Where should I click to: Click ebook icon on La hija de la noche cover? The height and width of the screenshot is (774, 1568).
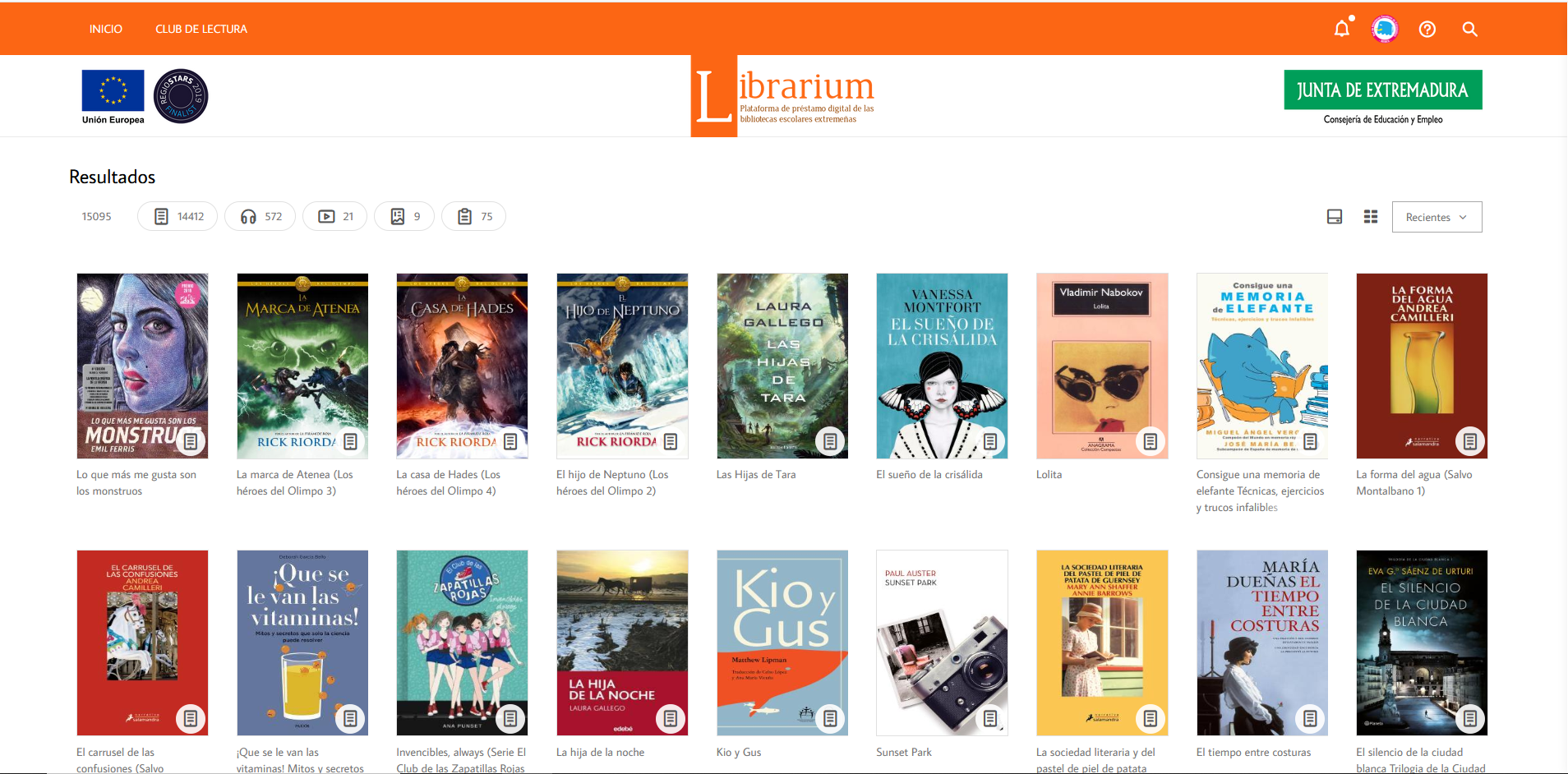pos(671,719)
